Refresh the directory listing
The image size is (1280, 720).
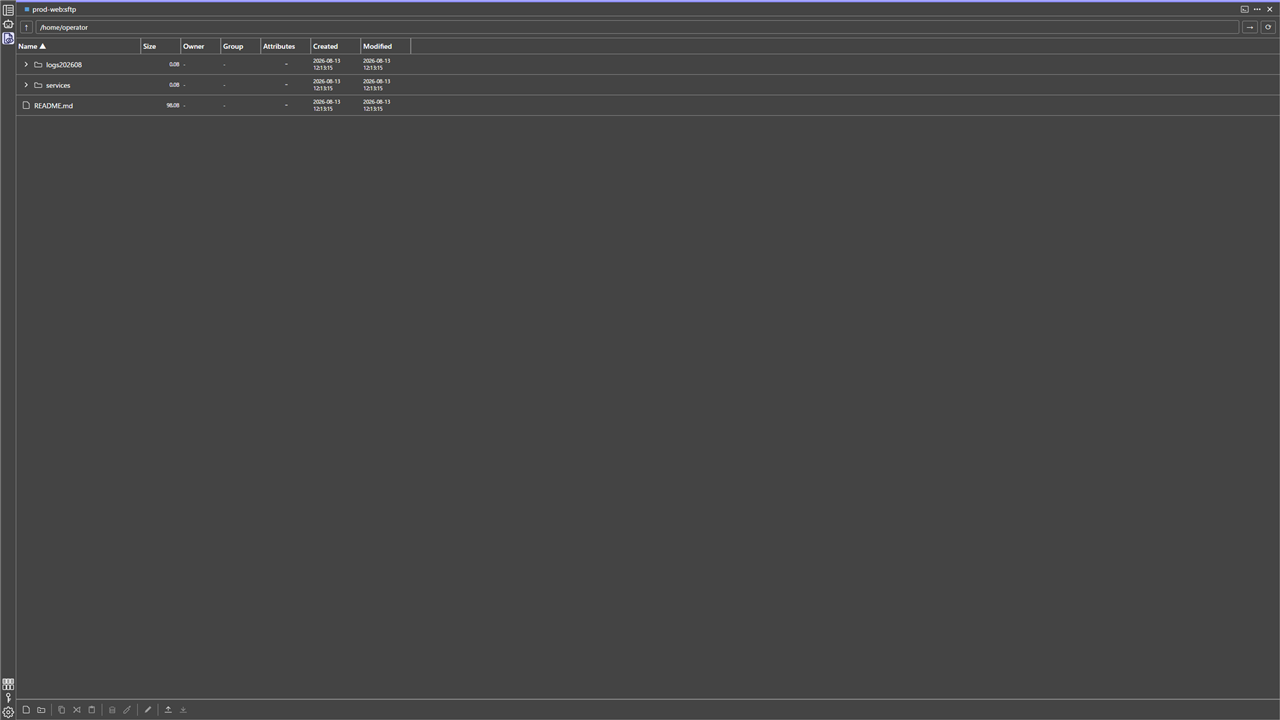click(x=1268, y=27)
